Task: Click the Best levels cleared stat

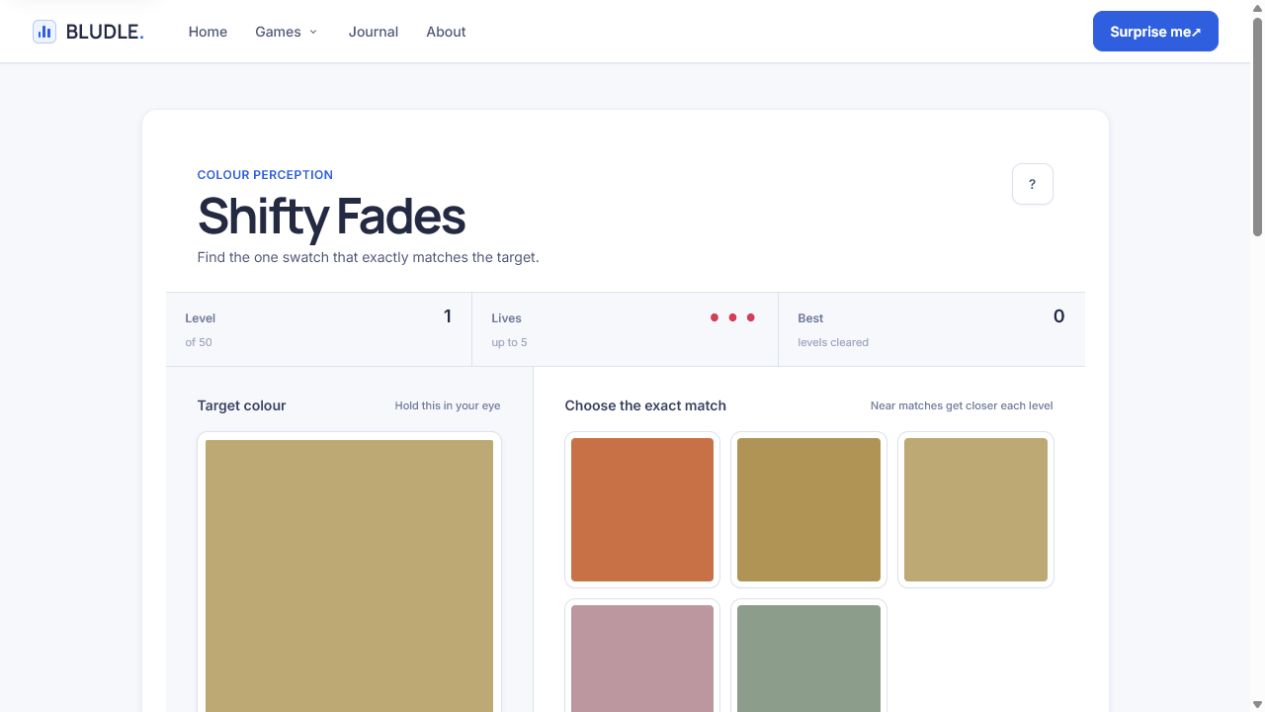Action: coord(931,329)
